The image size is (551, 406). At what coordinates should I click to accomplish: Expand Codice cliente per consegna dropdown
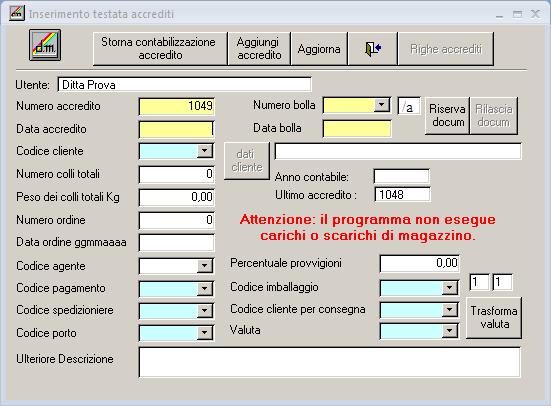(449, 310)
